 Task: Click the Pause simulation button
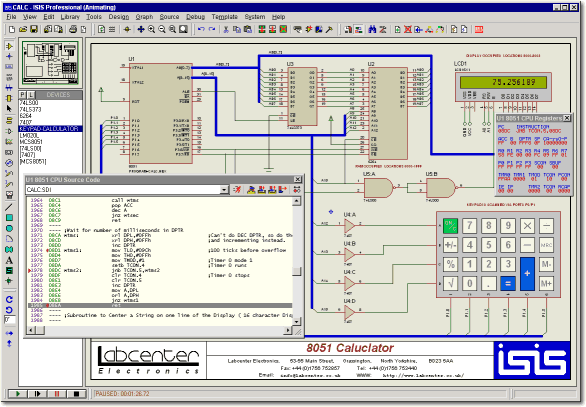click(x=57, y=394)
